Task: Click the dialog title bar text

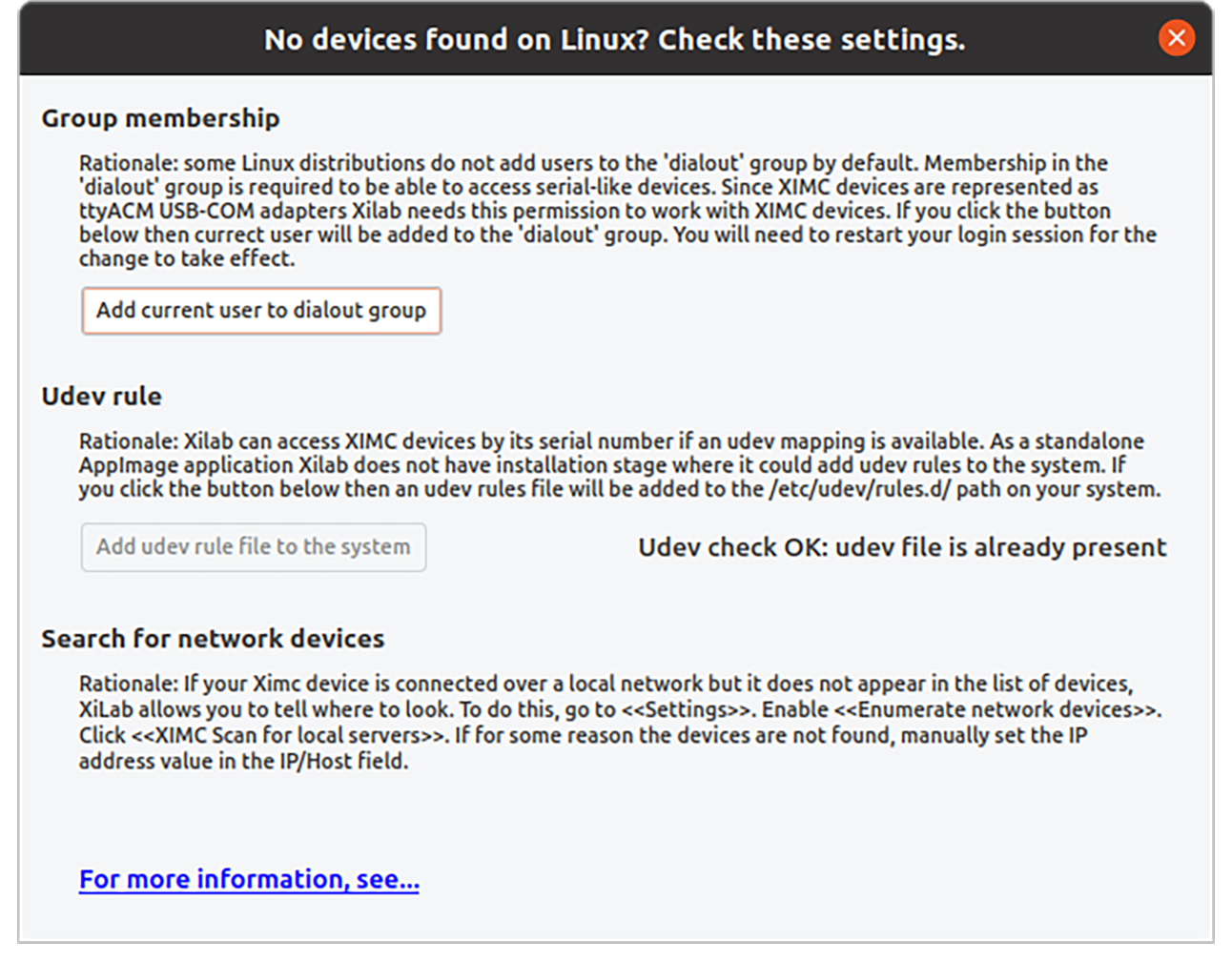Action: [614, 40]
